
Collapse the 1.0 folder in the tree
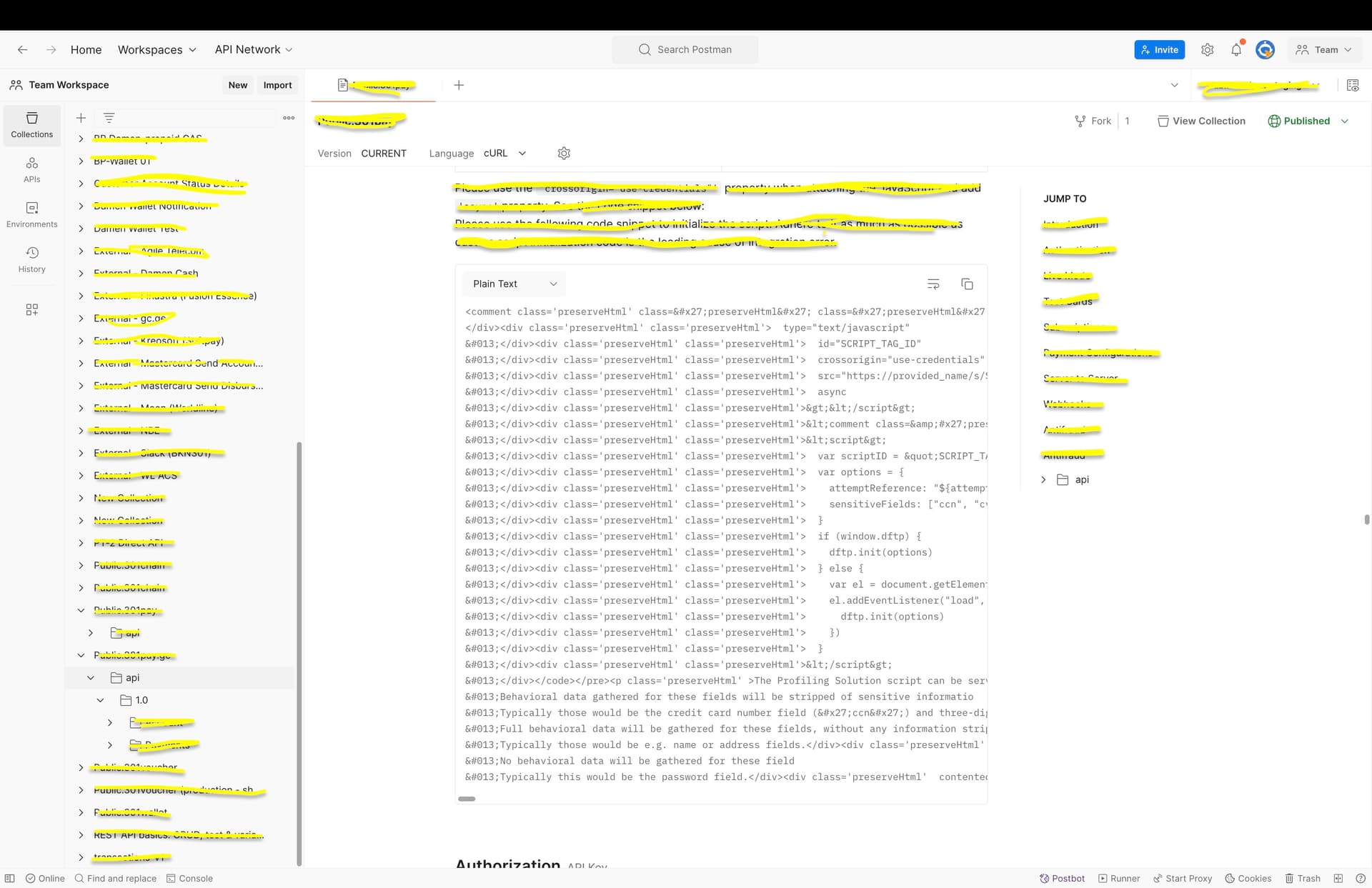click(x=100, y=700)
